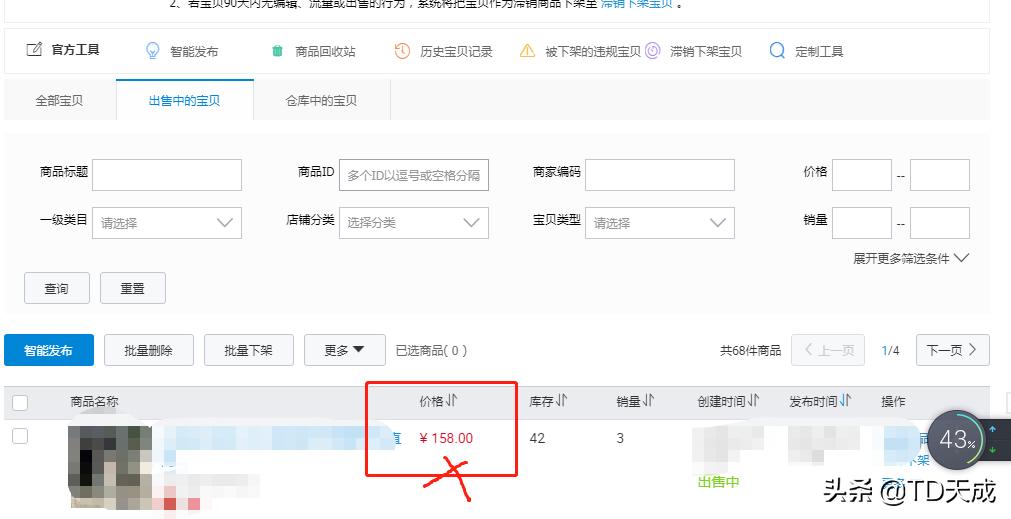The height and width of the screenshot is (519, 1011).
Task: Click the 定制工具 magnifier icon
Action: click(777, 51)
